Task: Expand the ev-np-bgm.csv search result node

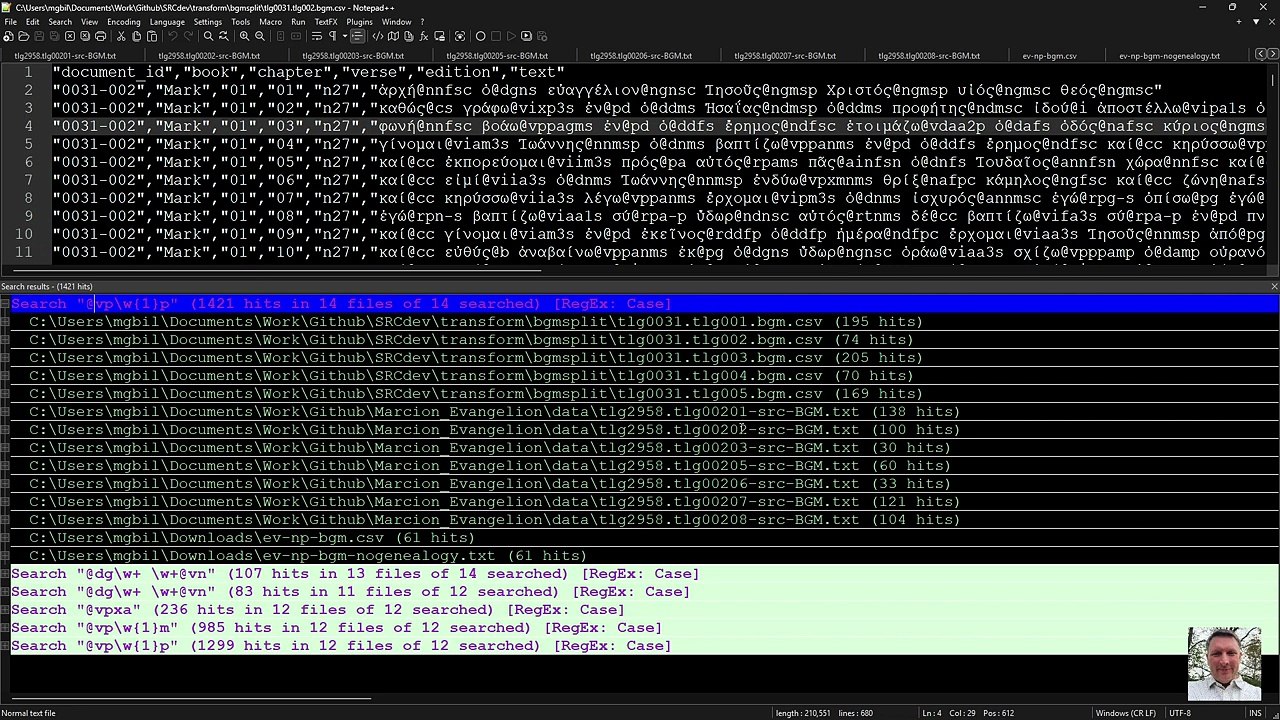Action: coord(5,538)
